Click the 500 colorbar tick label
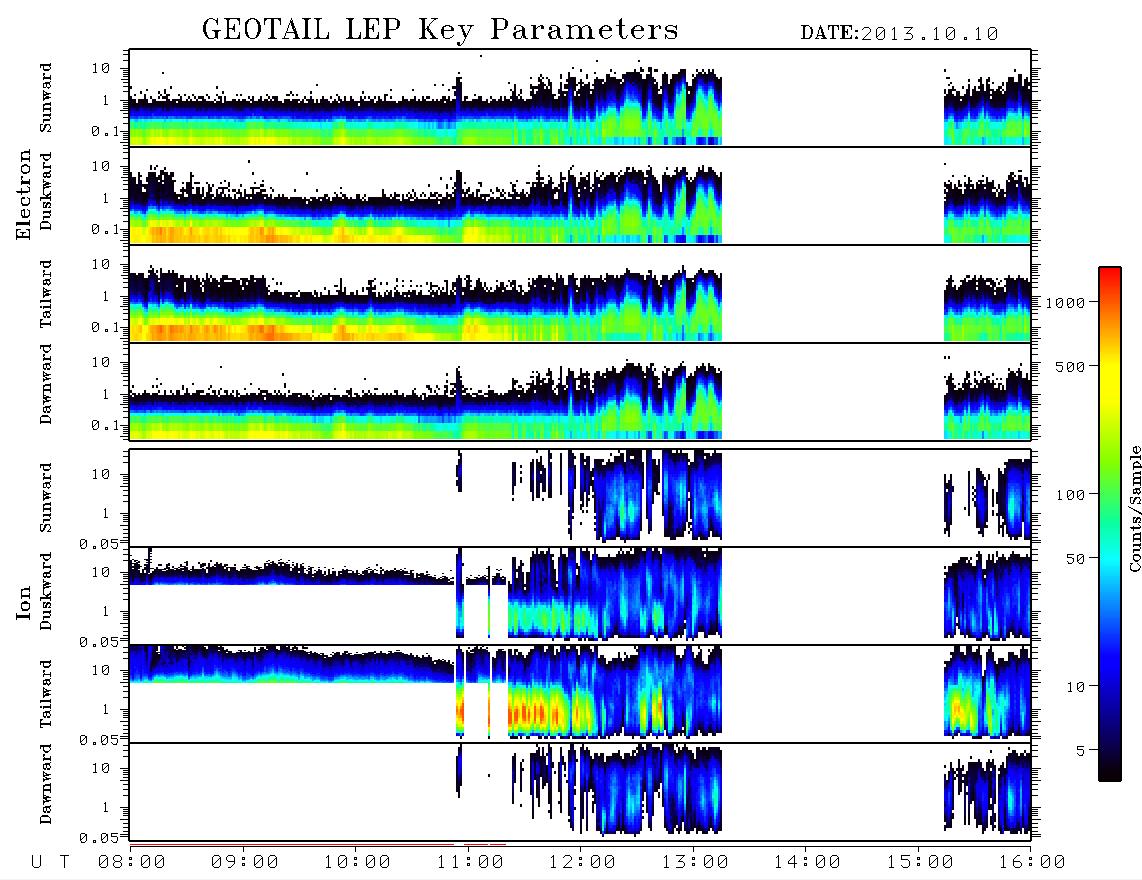Screen dimensions: 1142x880 (1070, 367)
